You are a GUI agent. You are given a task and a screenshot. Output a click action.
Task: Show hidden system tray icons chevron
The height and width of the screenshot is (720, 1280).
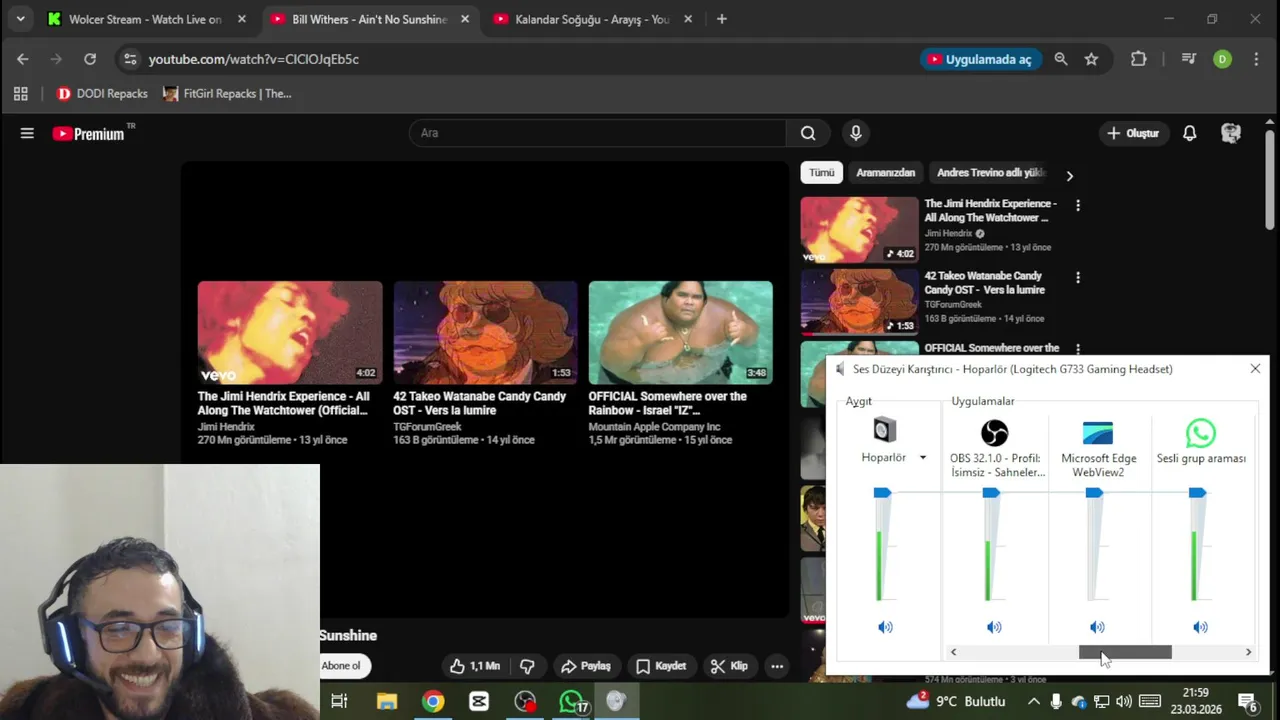1033,701
